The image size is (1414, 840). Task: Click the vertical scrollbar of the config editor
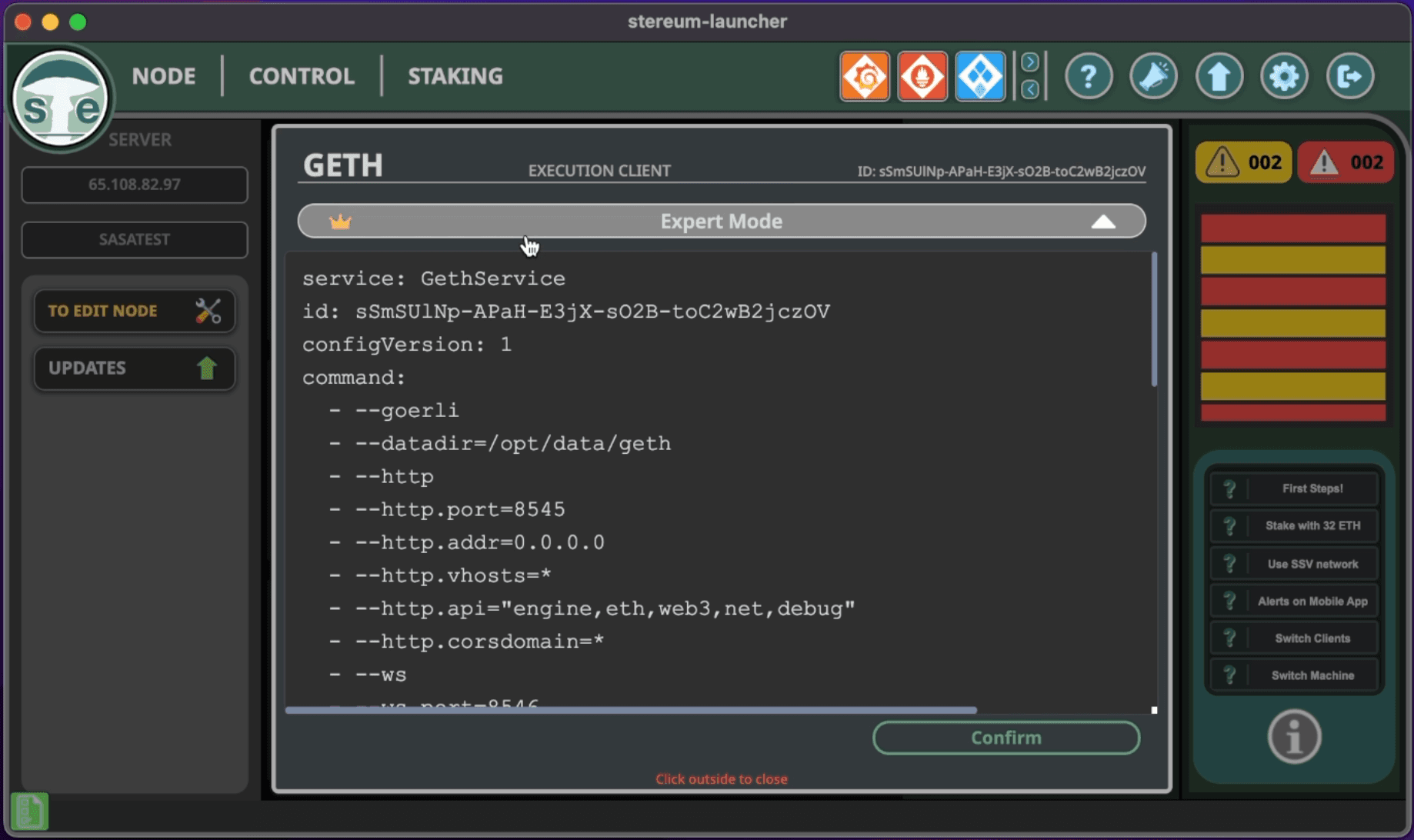[1154, 319]
